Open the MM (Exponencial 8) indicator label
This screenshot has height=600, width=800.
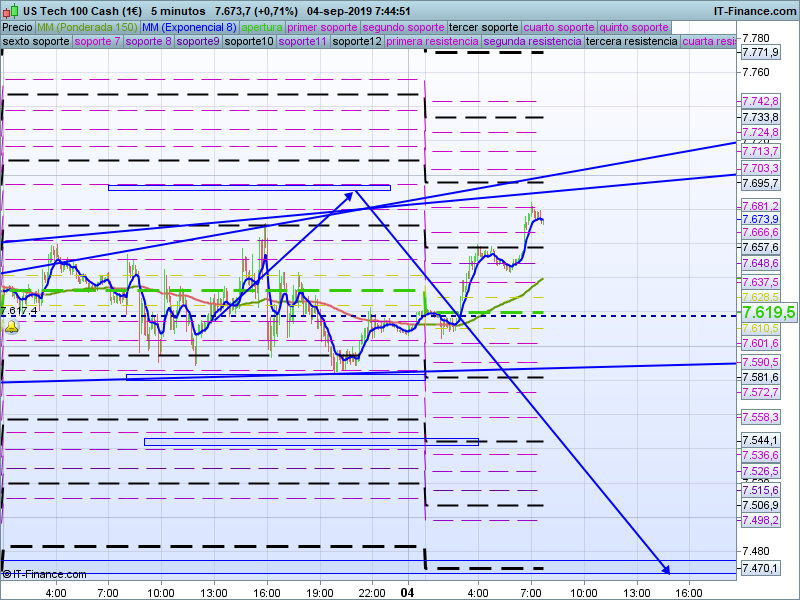tap(189, 27)
